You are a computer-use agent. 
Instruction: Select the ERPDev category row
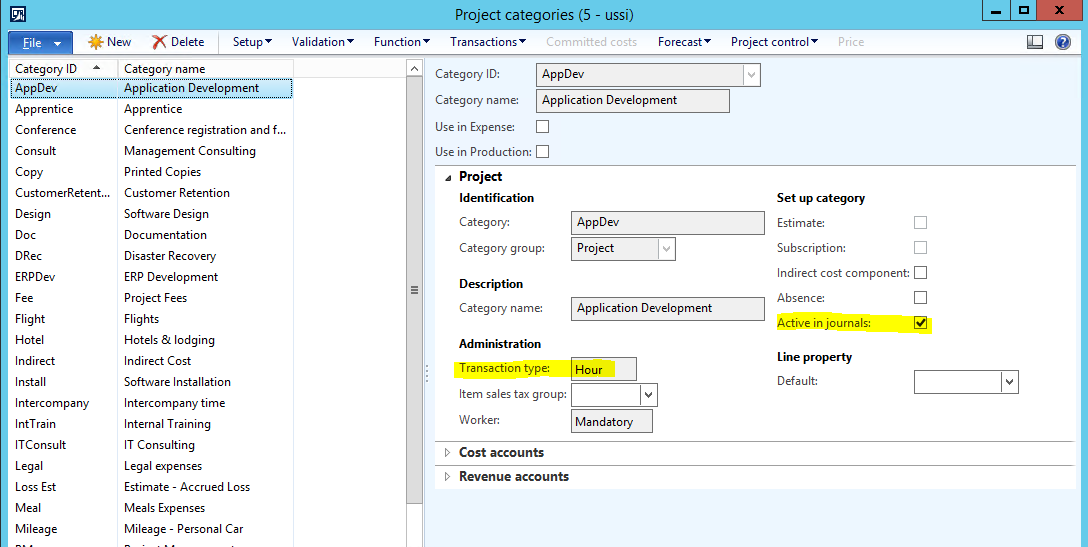[35, 277]
